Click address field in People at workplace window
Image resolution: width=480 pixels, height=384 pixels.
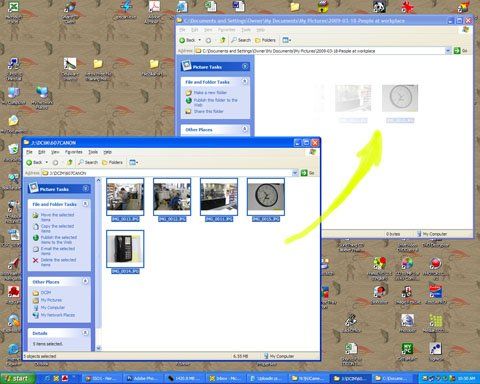pos(323,51)
